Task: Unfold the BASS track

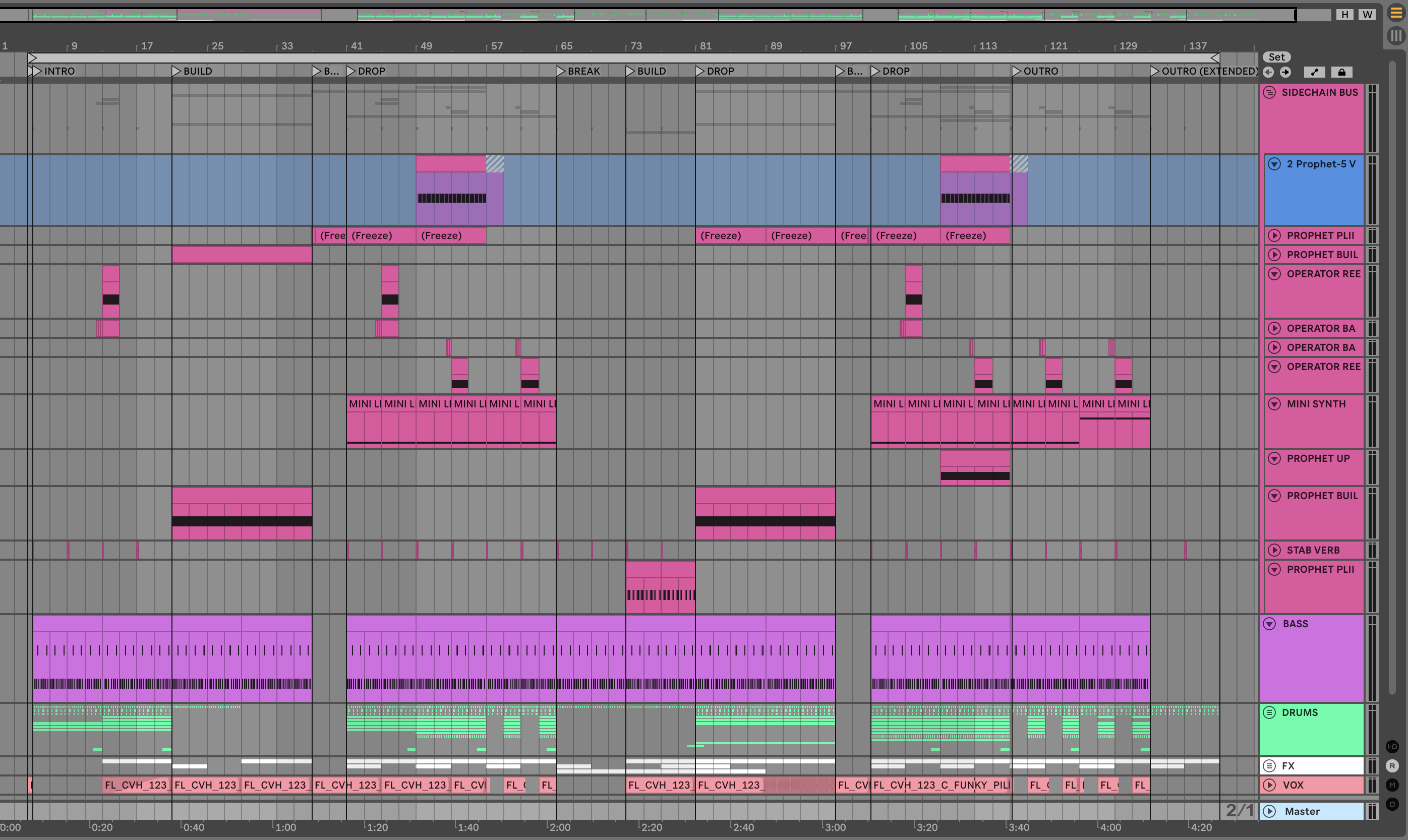Action: tap(1270, 624)
